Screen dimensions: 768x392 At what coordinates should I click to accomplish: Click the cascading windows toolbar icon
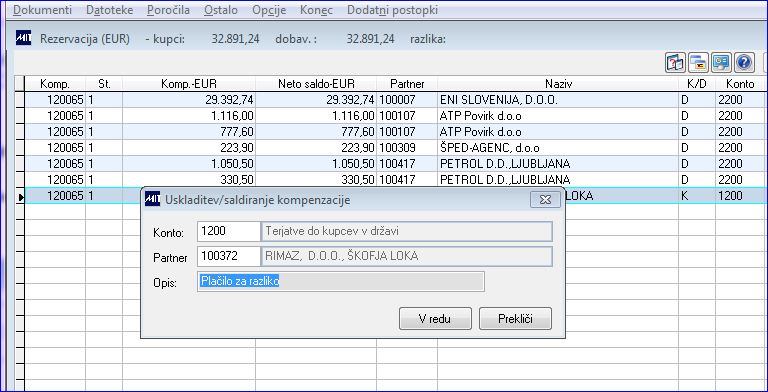click(698, 63)
